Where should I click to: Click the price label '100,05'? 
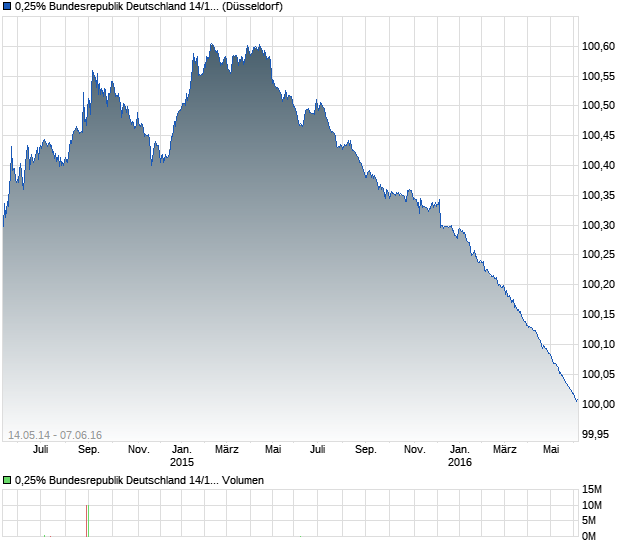tap(598, 374)
